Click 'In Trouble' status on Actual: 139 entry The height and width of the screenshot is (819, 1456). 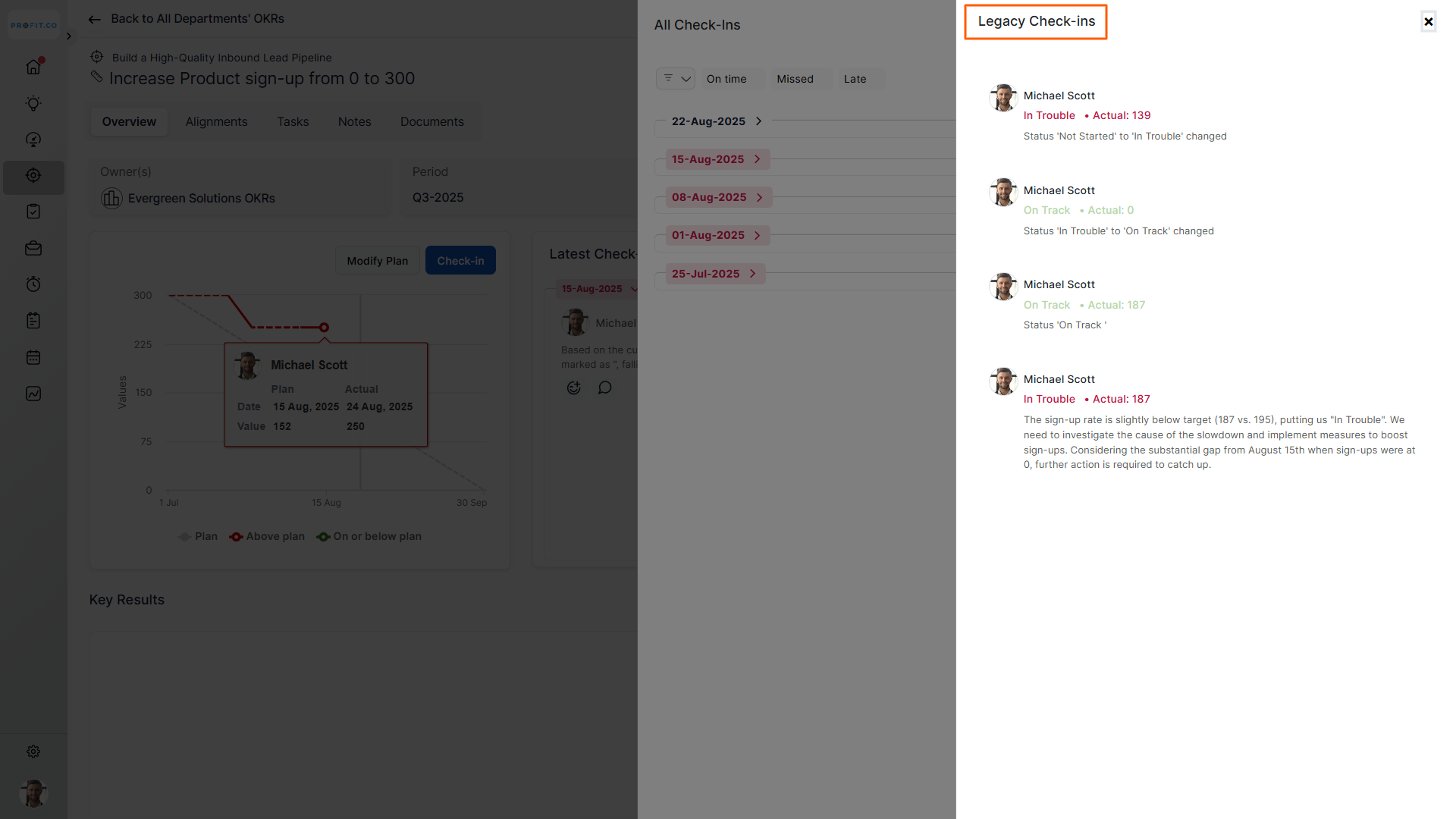1049,116
